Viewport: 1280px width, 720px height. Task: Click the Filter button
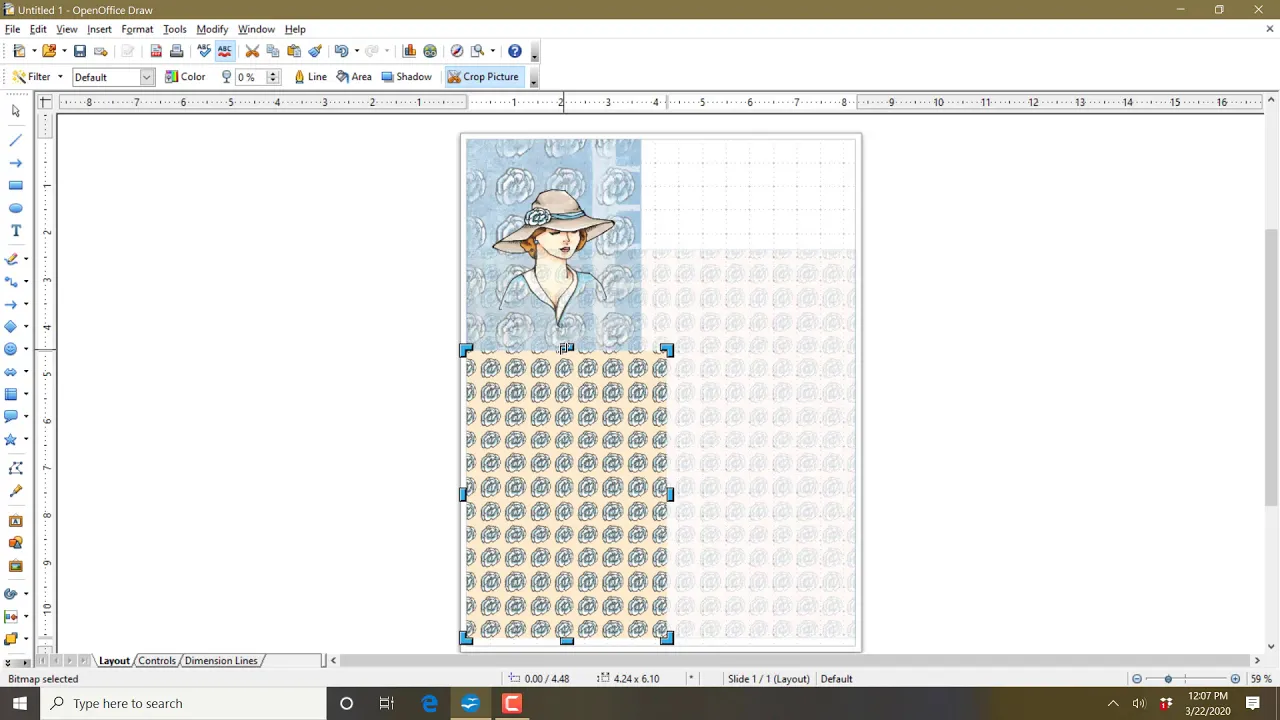[32, 77]
